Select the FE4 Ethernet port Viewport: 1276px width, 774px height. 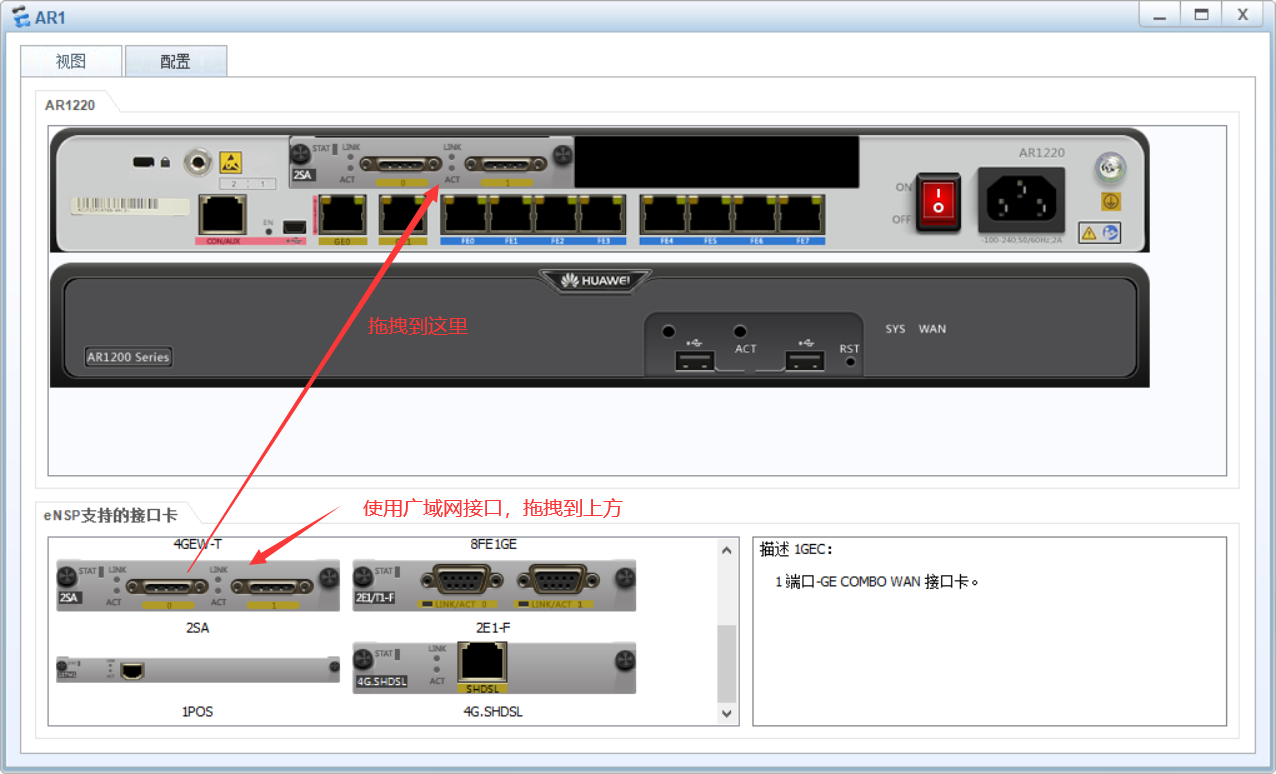point(664,215)
